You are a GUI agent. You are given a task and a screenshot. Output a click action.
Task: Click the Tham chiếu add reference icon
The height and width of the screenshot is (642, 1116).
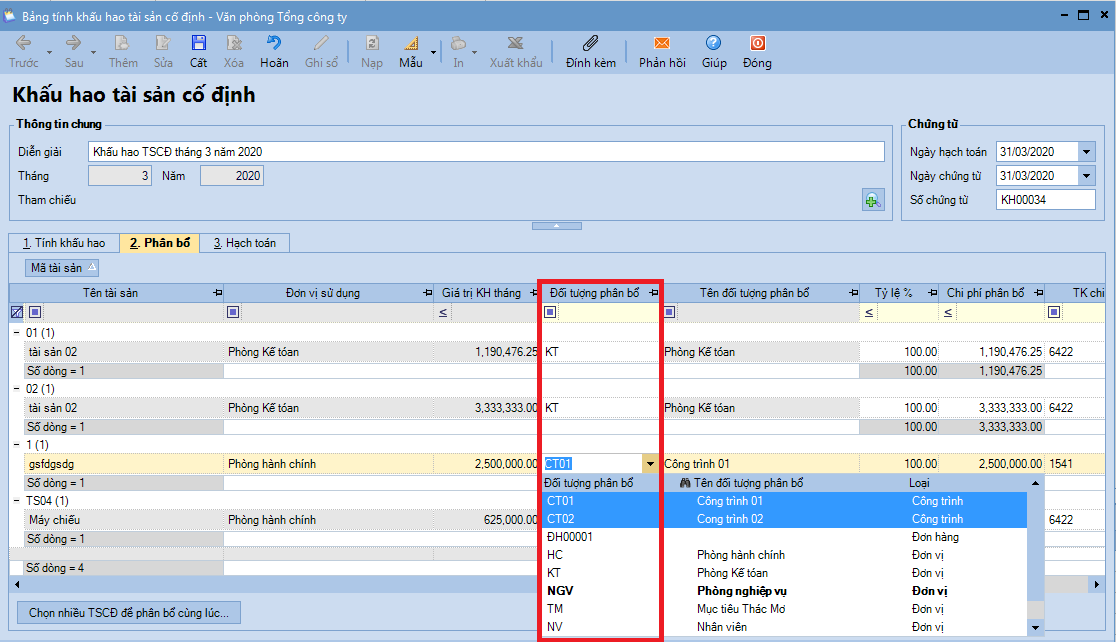click(873, 200)
